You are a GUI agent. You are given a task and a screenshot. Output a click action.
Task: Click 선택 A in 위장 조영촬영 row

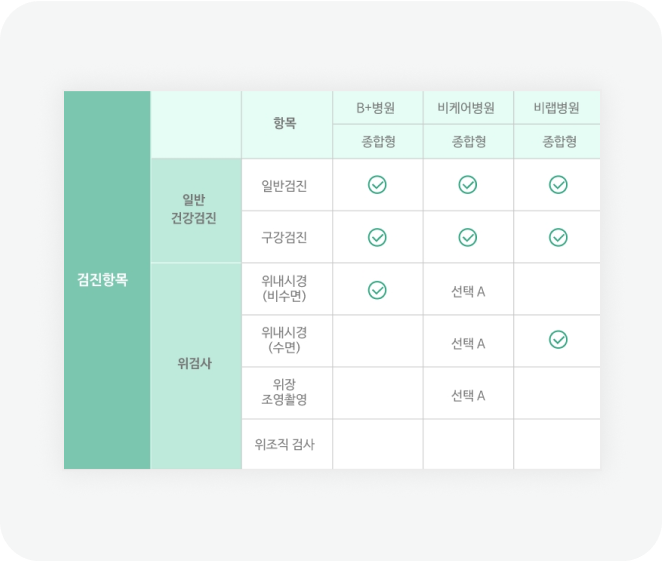[x=467, y=396]
